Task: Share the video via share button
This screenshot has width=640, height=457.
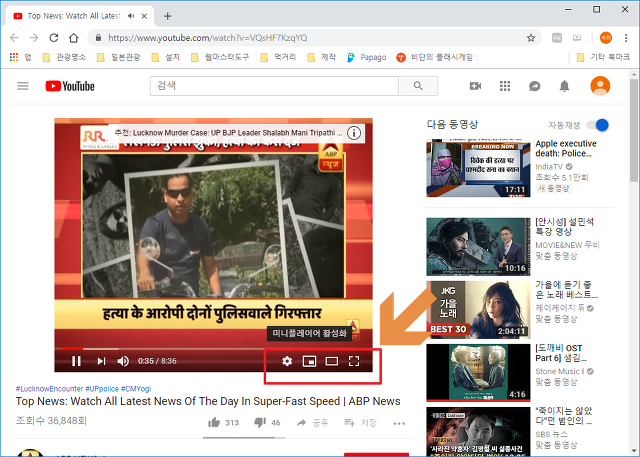Action: [312, 423]
